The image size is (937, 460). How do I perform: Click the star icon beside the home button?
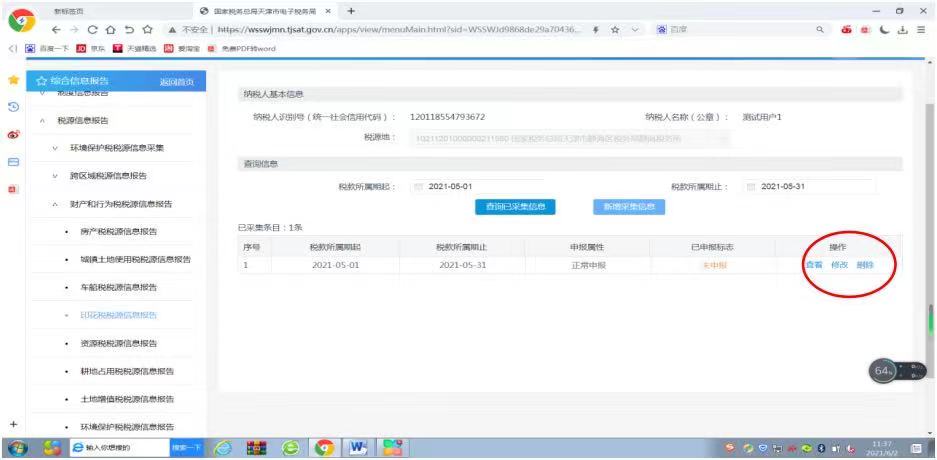point(148,30)
